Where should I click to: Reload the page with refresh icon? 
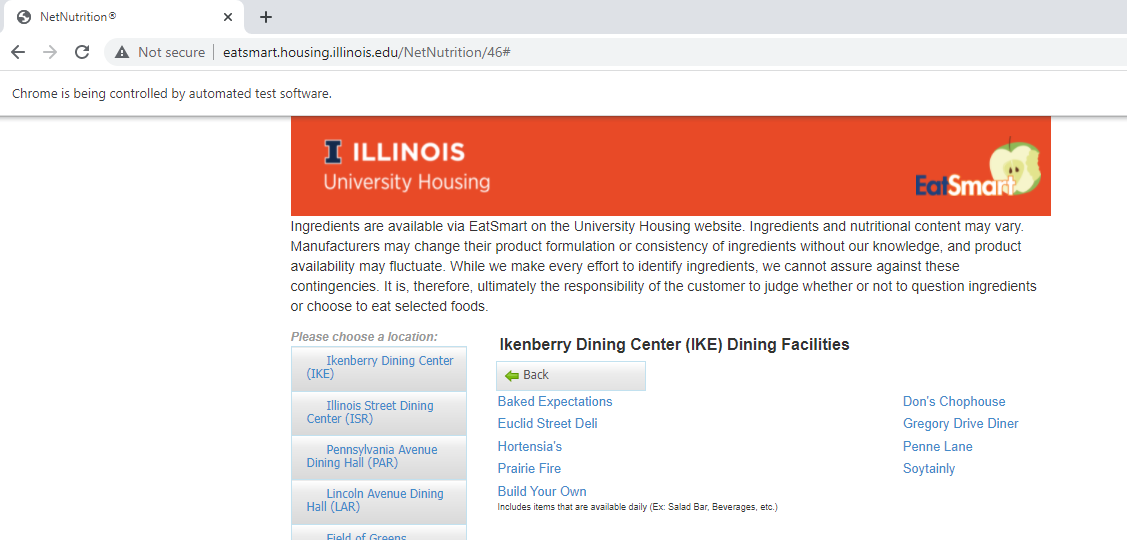pyautogui.click(x=82, y=52)
